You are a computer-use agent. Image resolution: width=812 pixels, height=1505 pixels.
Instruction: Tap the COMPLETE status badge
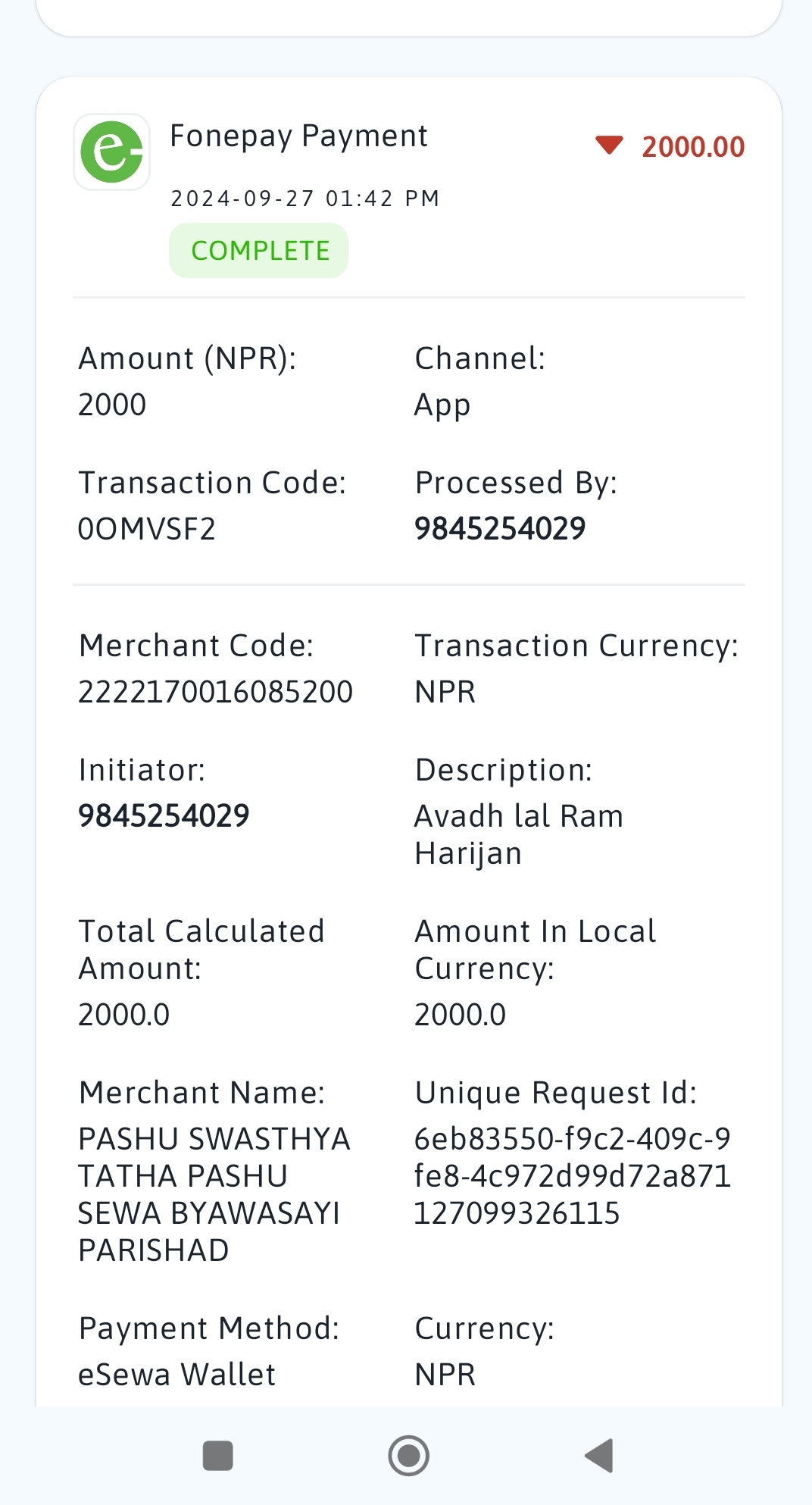[258, 250]
